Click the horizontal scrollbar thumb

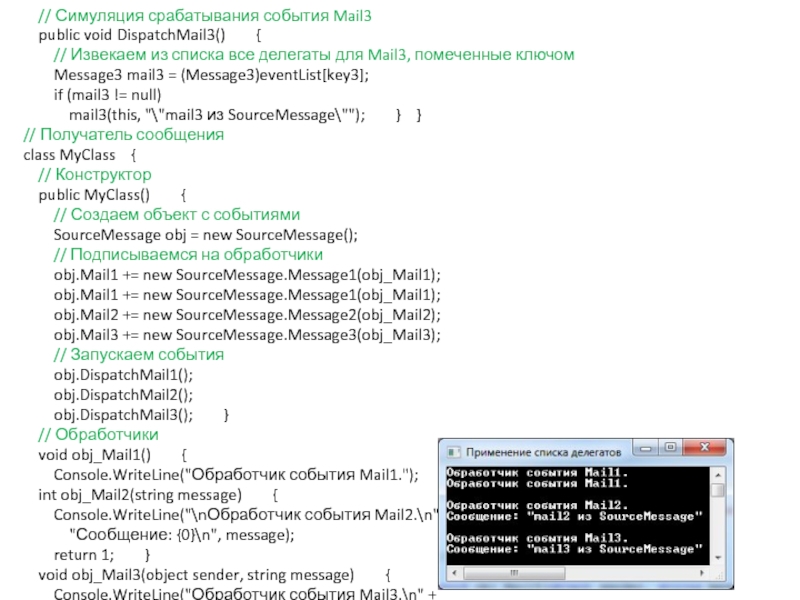(515, 572)
